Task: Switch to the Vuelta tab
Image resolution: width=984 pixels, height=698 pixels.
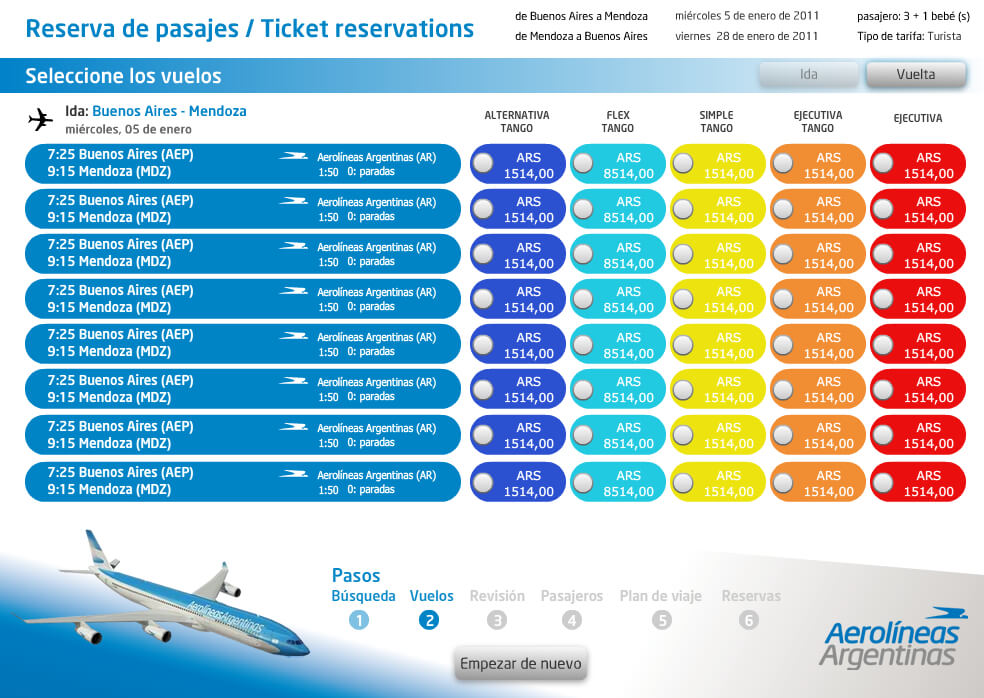Action: [x=915, y=74]
